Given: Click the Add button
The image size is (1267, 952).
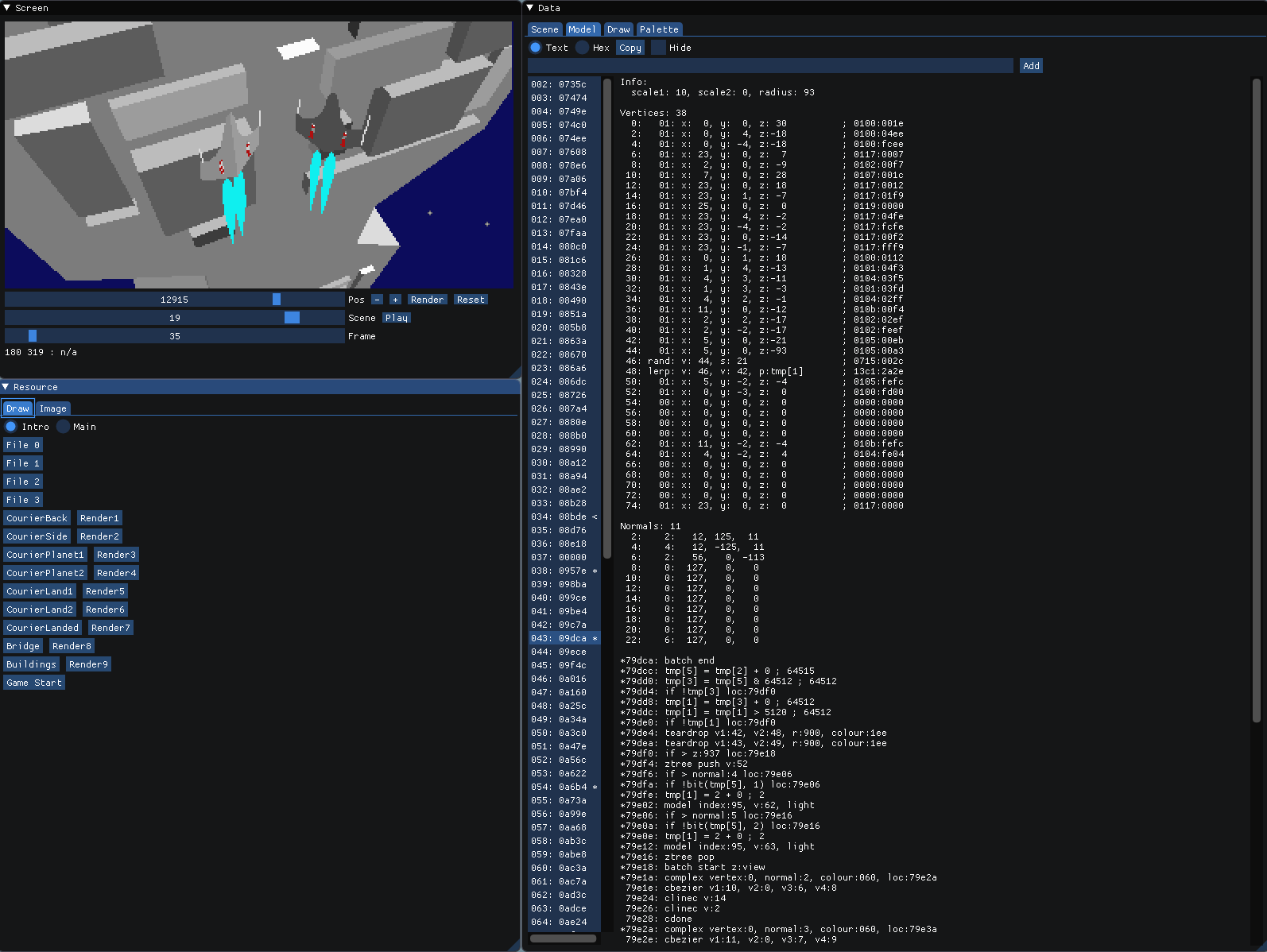Looking at the screenshot, I should [x=1031, y=66].
